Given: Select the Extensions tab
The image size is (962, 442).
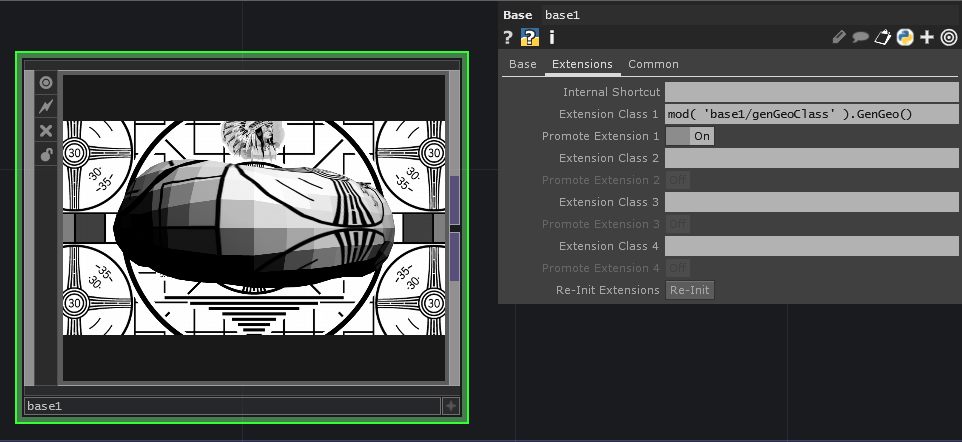Looking at the screenshot, I should click(x=582, y=64).
